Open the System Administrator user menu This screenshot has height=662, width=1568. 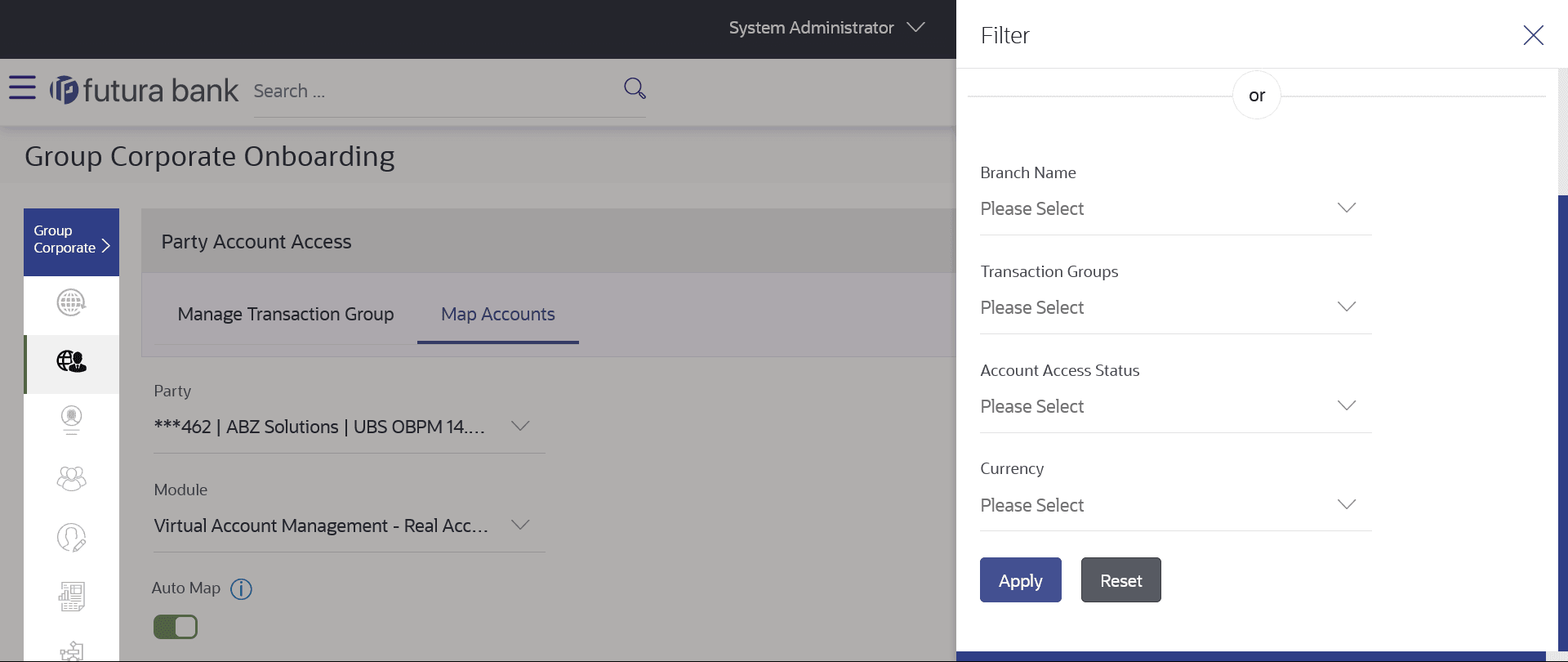826,28
